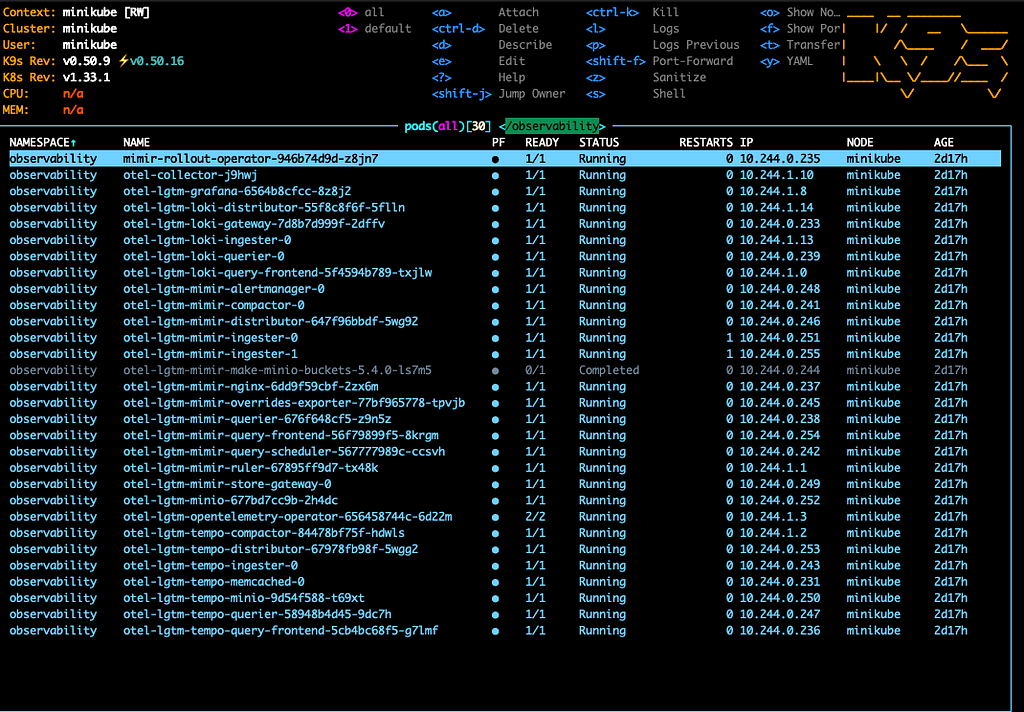Click the Describe command hint
This screenshot has height=712, width=1024.
tap(525, 45)
